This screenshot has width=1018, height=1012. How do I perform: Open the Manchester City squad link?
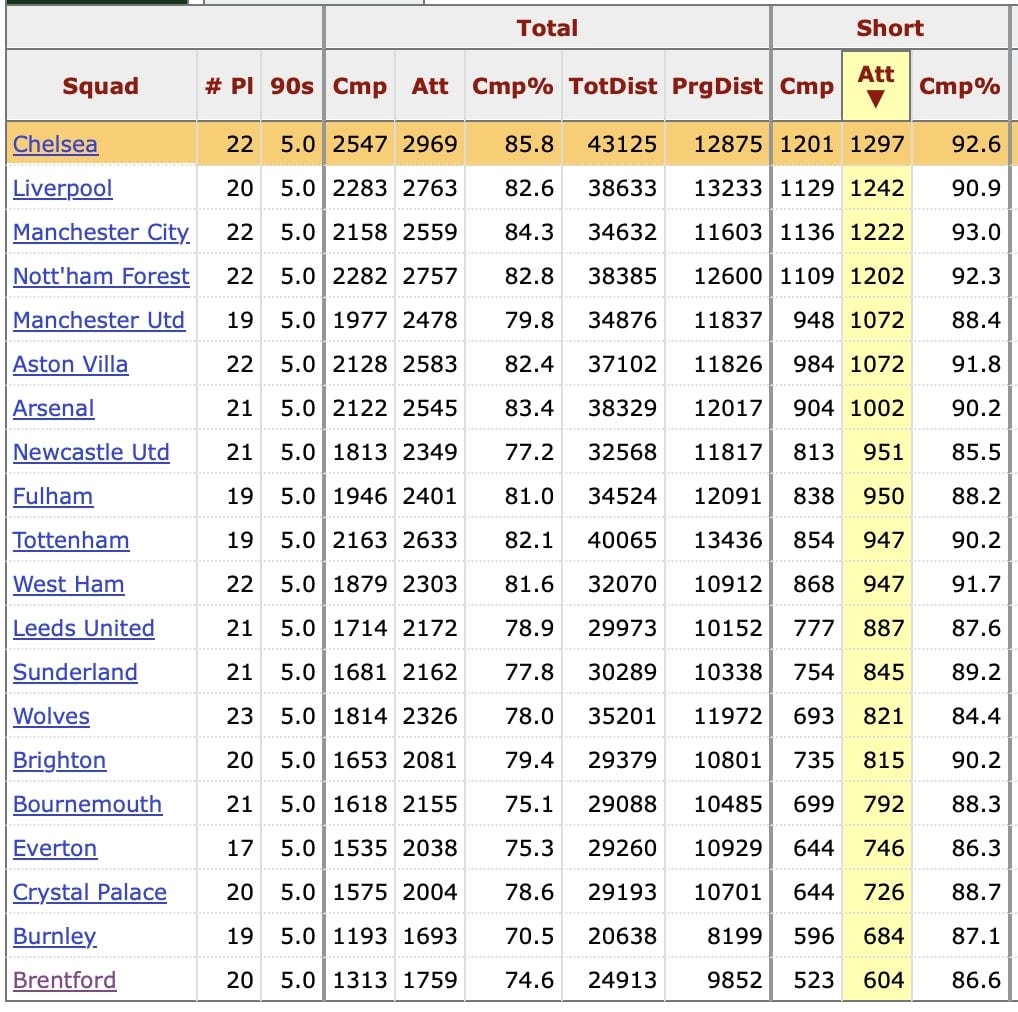coord(101,232)
